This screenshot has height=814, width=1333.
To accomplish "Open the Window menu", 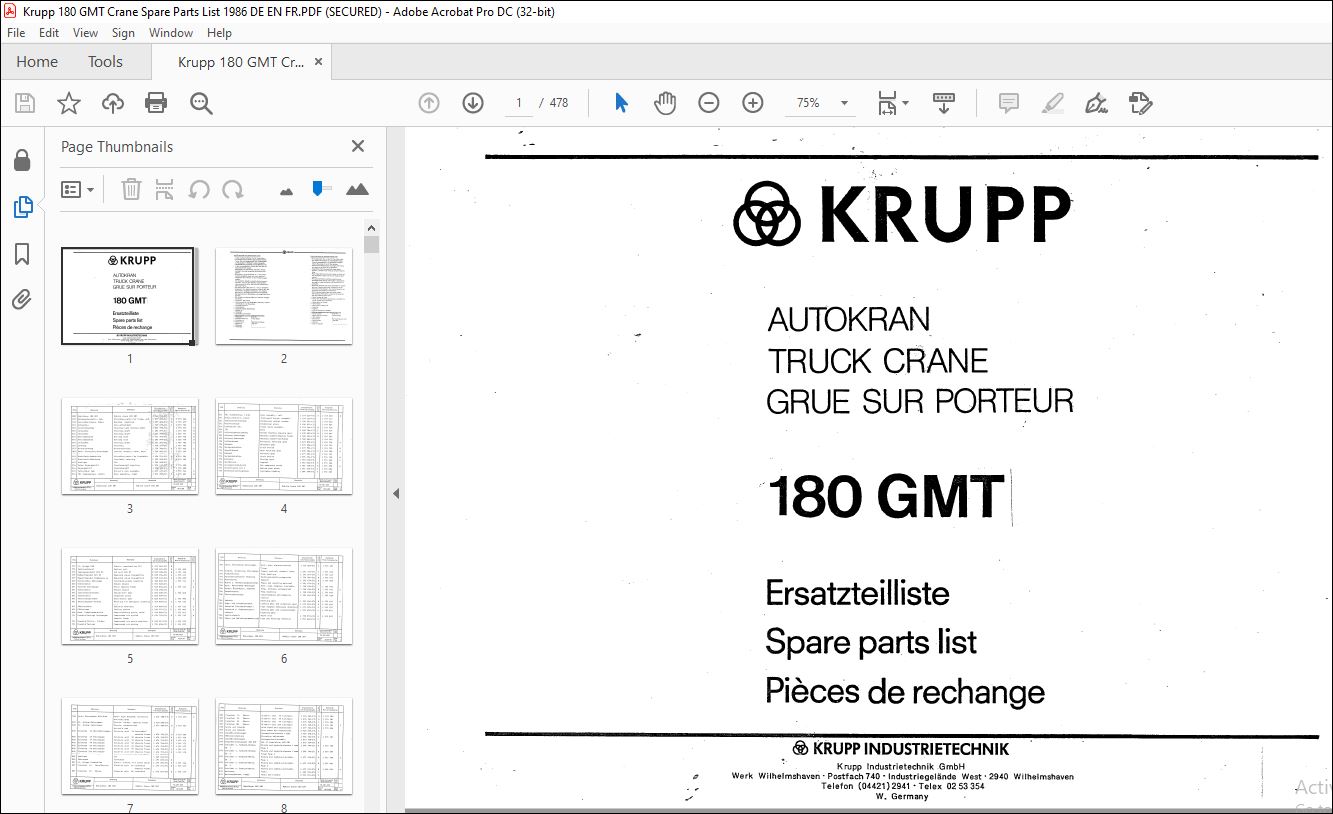I will (x=171, y=33).
